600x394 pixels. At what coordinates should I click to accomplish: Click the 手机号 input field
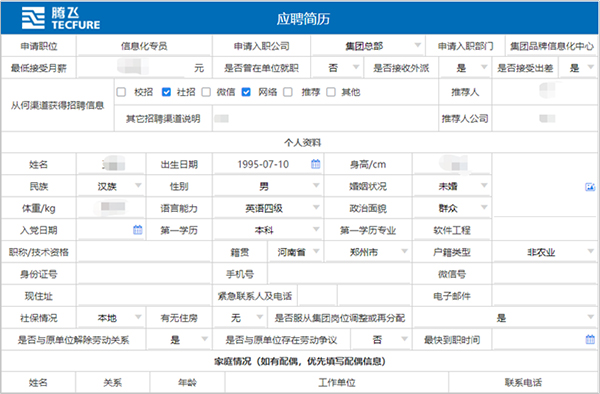click(x=339, y=274)
